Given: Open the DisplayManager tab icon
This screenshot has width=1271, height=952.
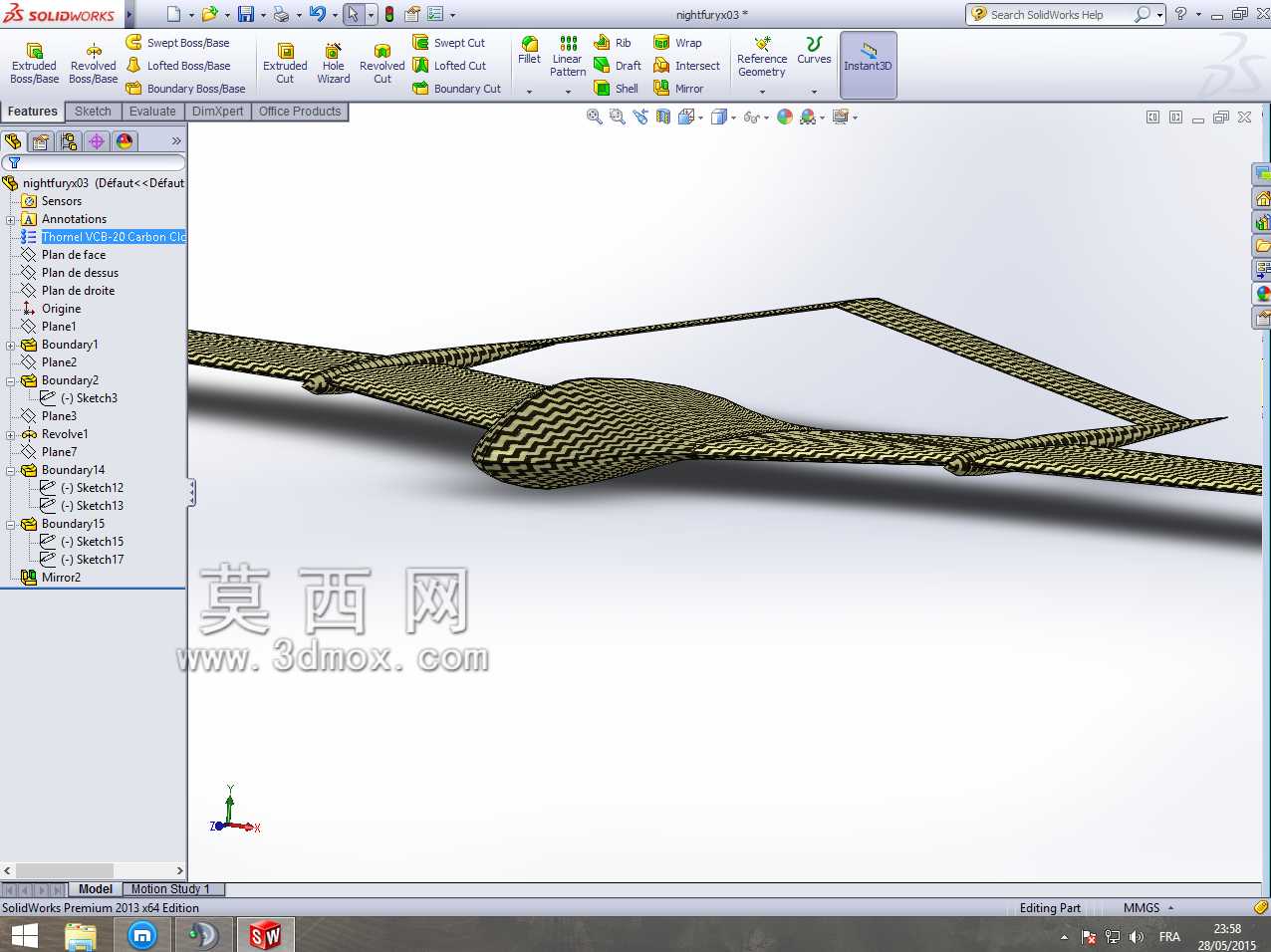Looking at the screenshot, I should coord(125,141).
